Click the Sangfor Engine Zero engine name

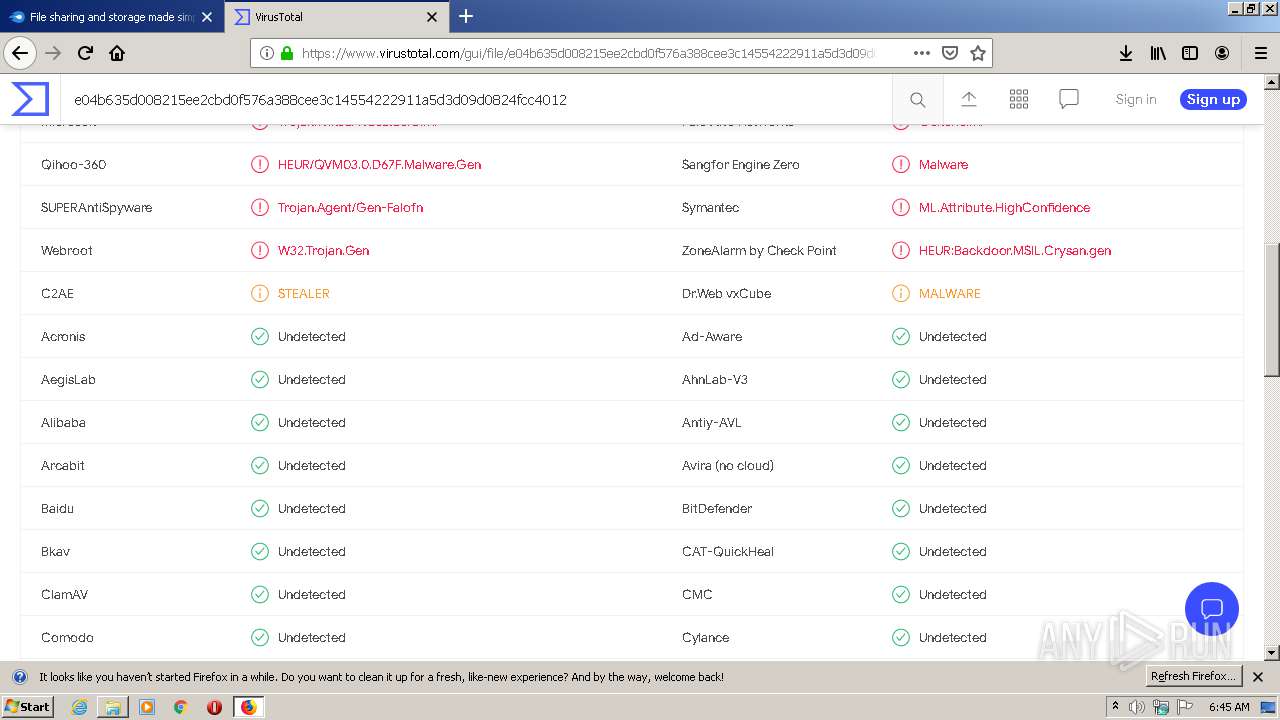pyautogui.click(x=740, y=164)
